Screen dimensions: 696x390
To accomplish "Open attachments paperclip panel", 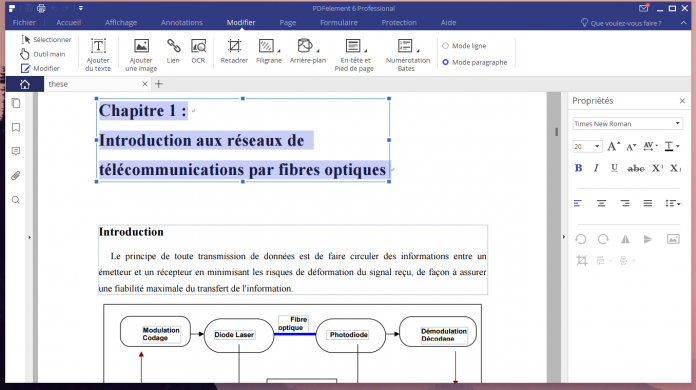I will click(x=16, y=176).
